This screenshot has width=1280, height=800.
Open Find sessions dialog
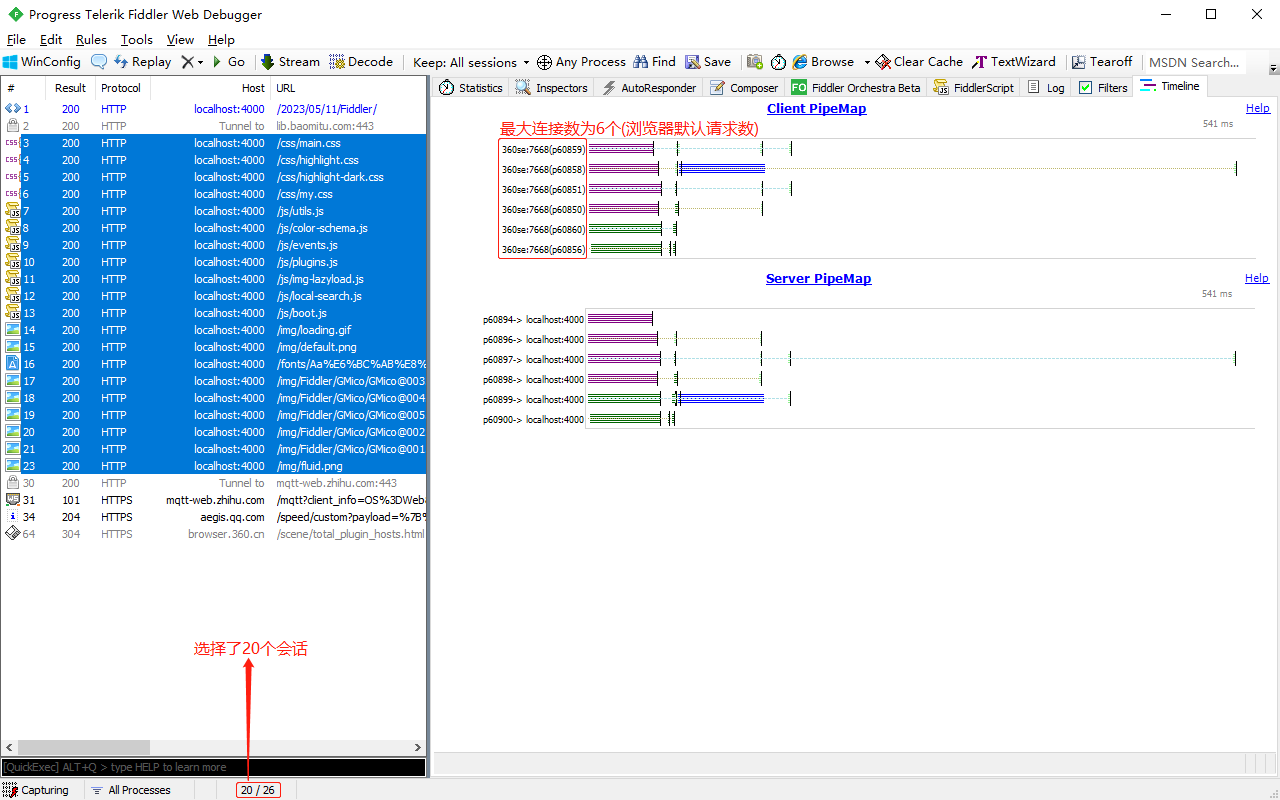(654, 62)
